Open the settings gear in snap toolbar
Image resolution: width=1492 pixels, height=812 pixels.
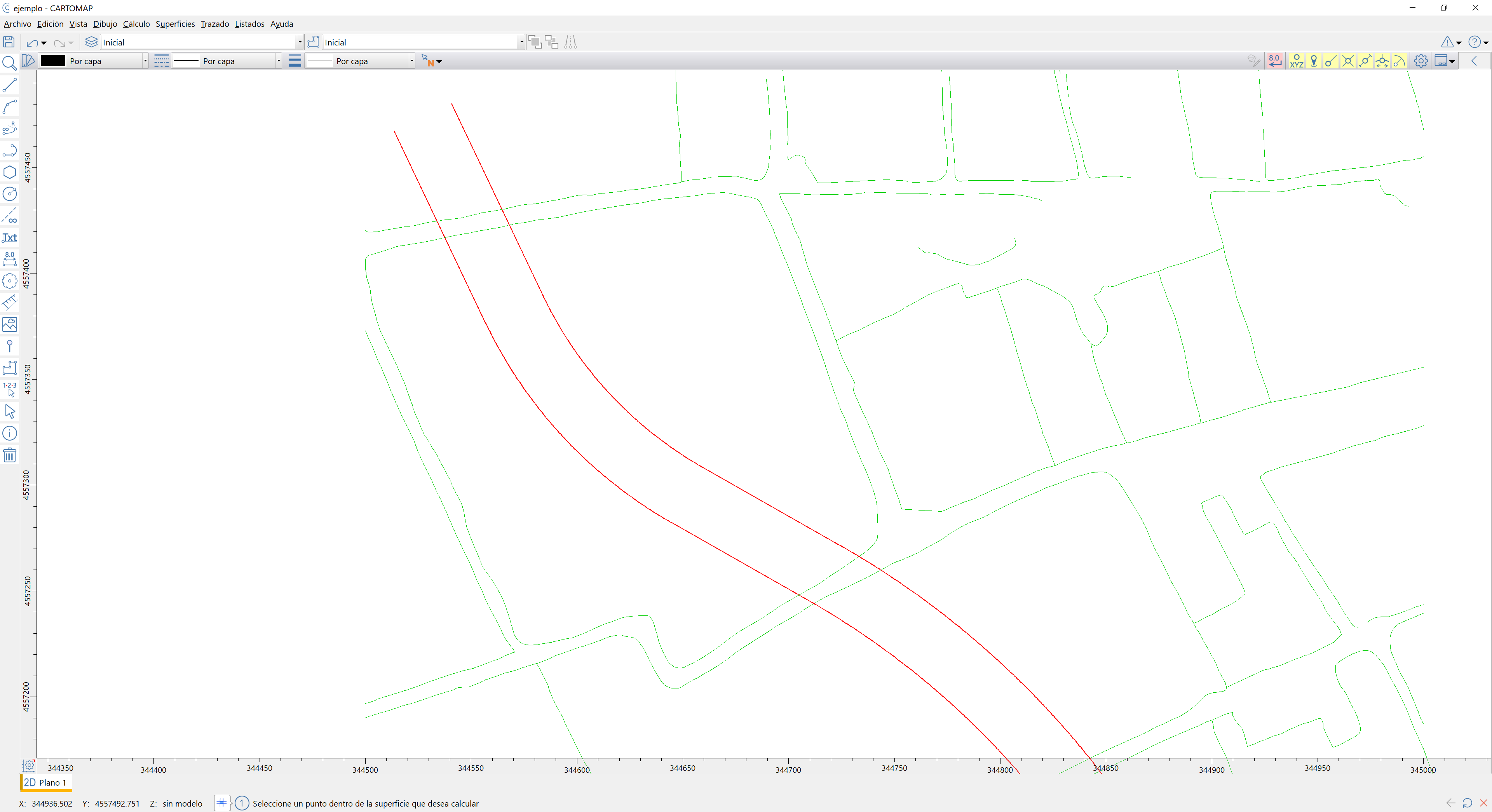1420,61
